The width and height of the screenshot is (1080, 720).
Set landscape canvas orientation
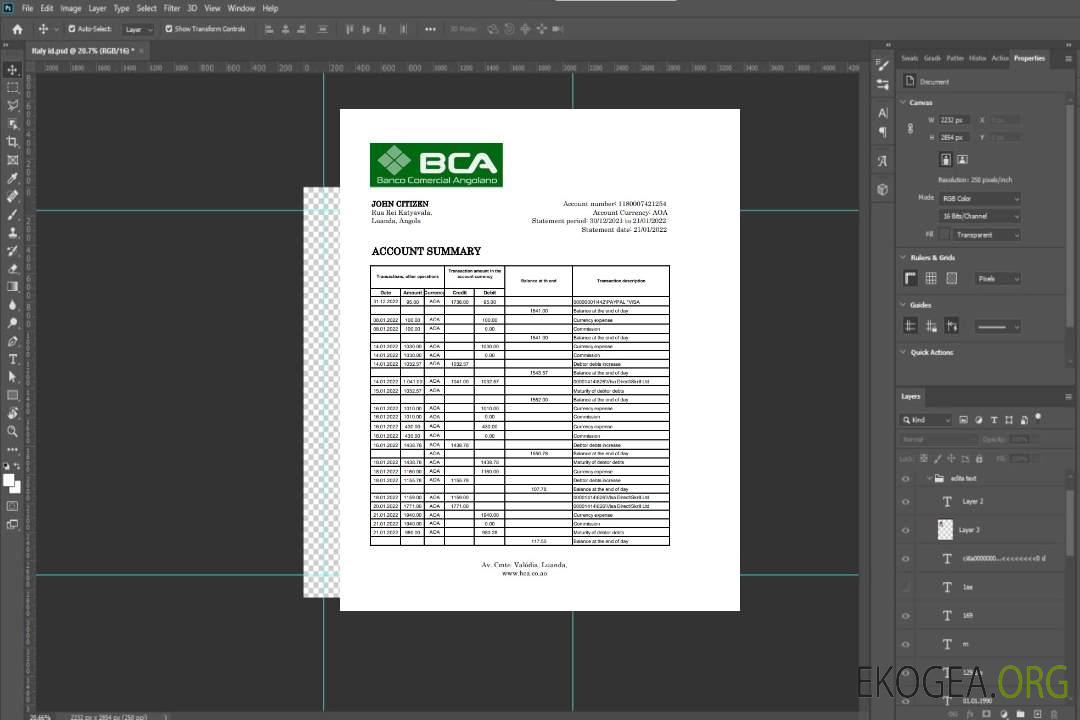962,160
